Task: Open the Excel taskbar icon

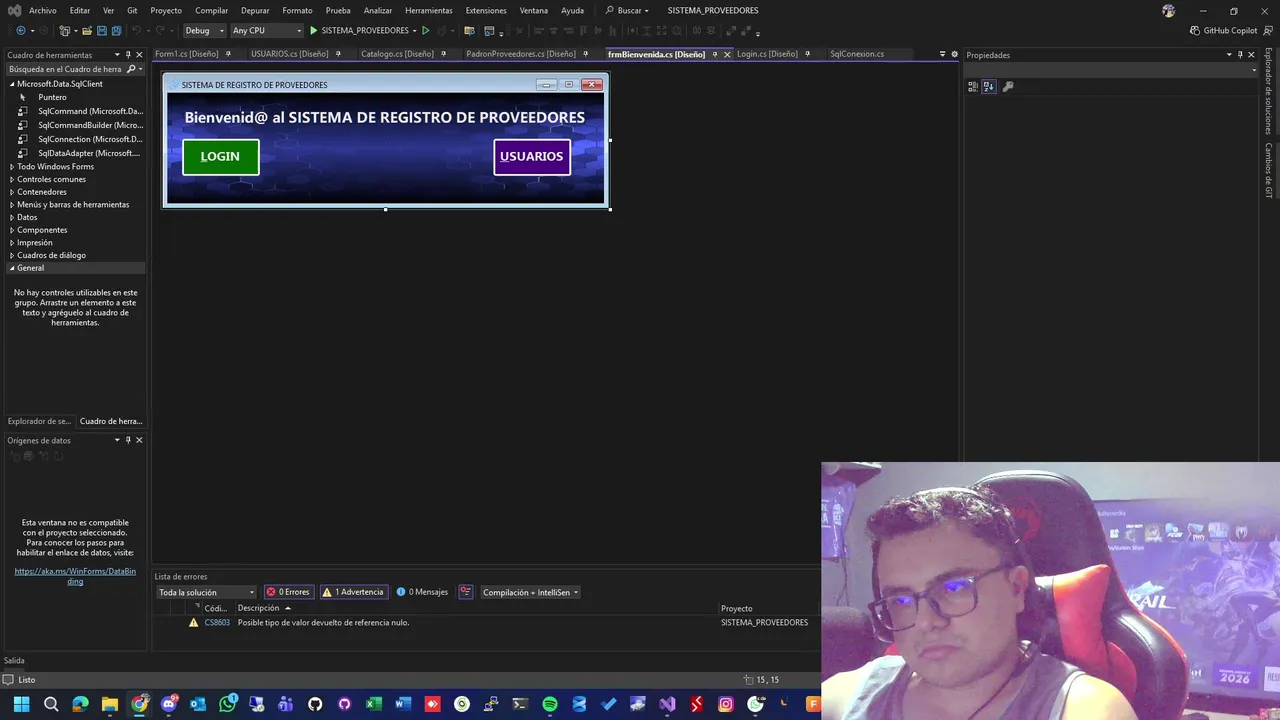Action: 374,705
